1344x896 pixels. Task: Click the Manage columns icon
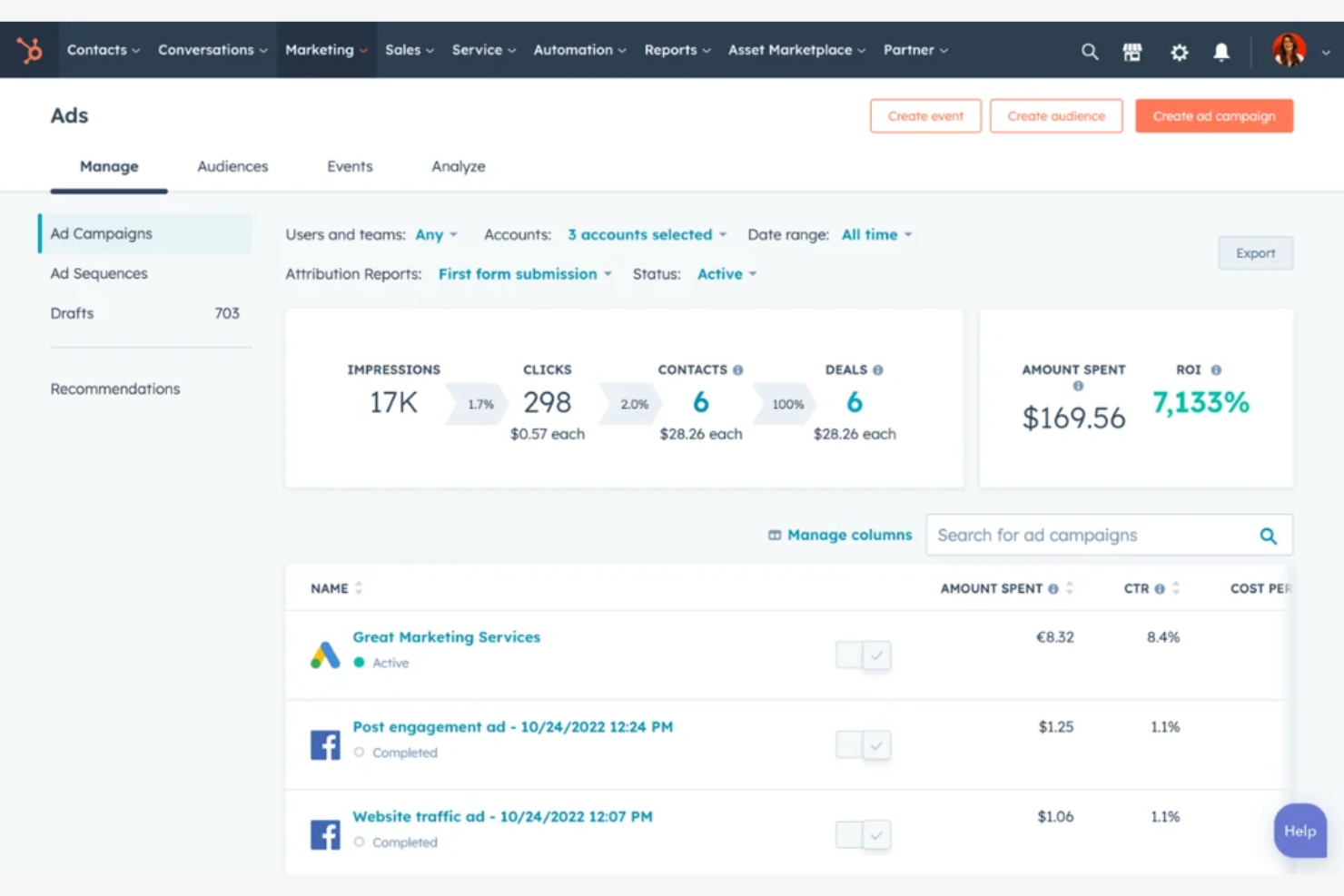(773, 535)
